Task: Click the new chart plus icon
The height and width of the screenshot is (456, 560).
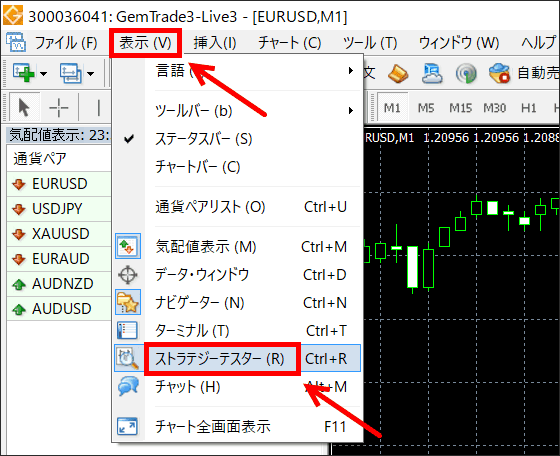Action: (24, 72)
